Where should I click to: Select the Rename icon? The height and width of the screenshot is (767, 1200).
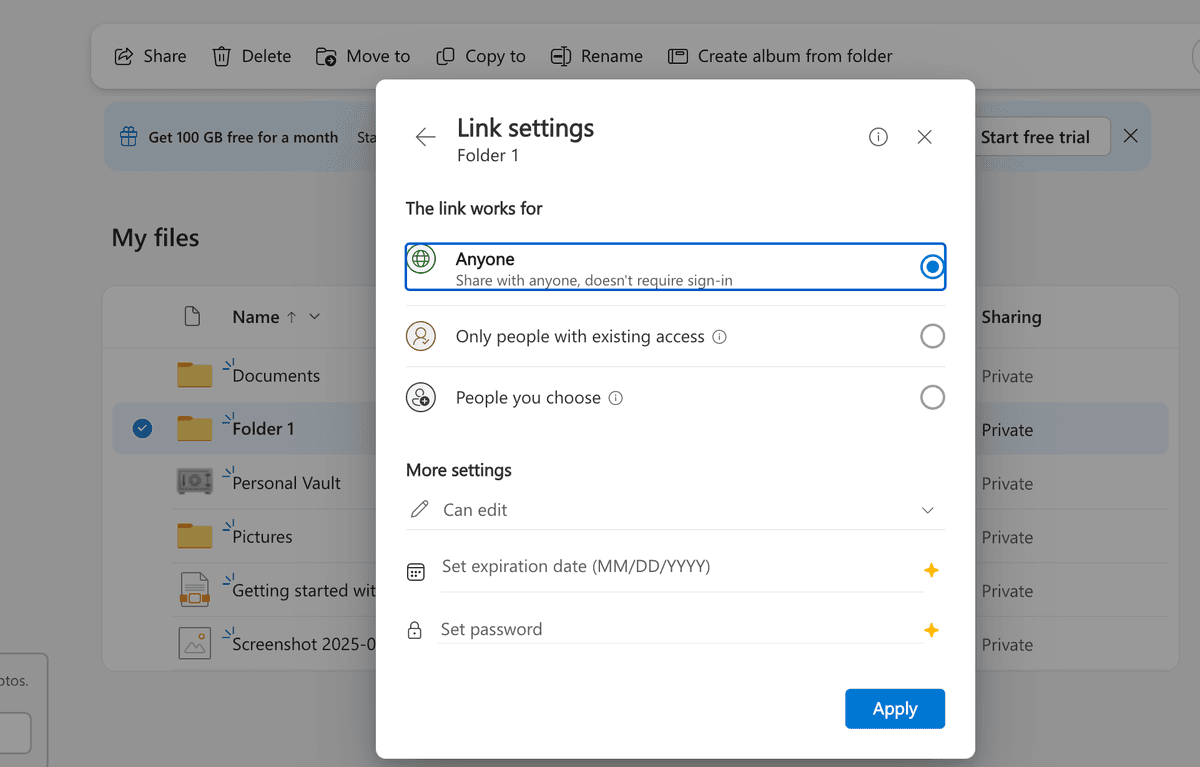(x=560, y=56)
